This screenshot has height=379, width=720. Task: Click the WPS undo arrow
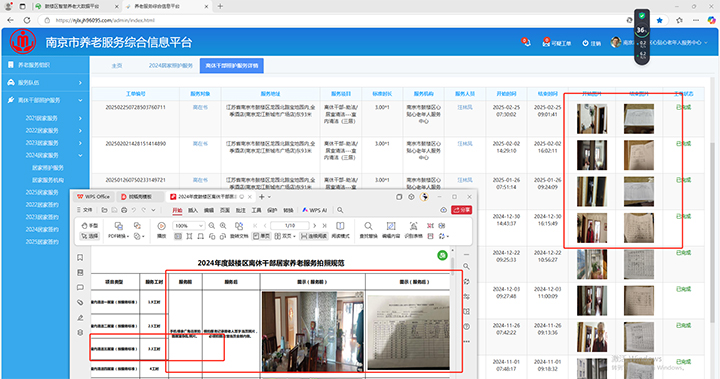[x=134, y=210]
